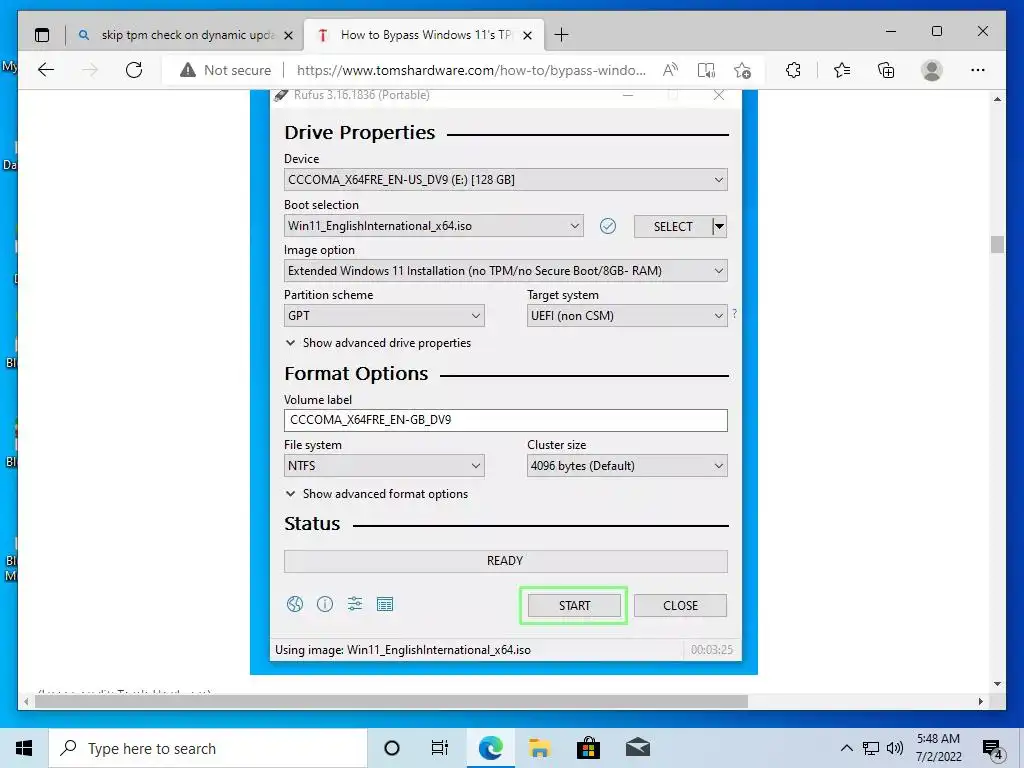Open the notification center icon
This screenshot has width=1024, height=768.
click(993, 749)
